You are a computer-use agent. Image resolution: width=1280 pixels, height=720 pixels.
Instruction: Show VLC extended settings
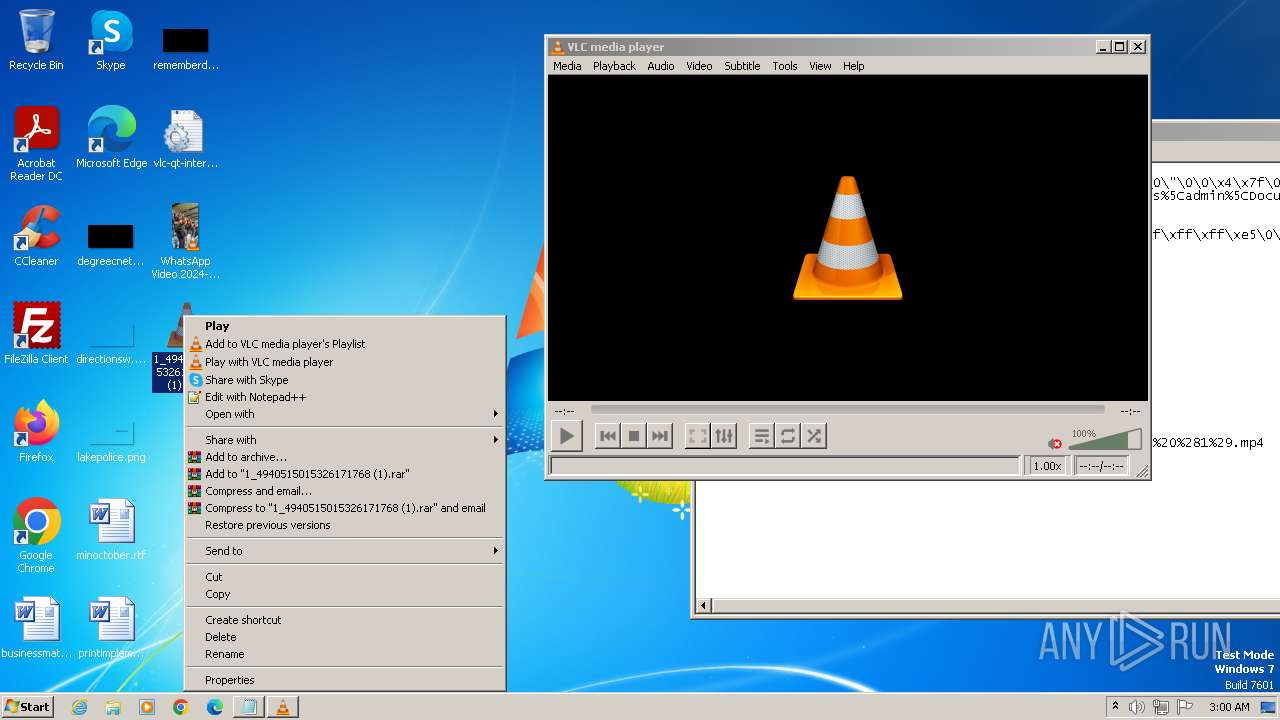coord(724,436)
